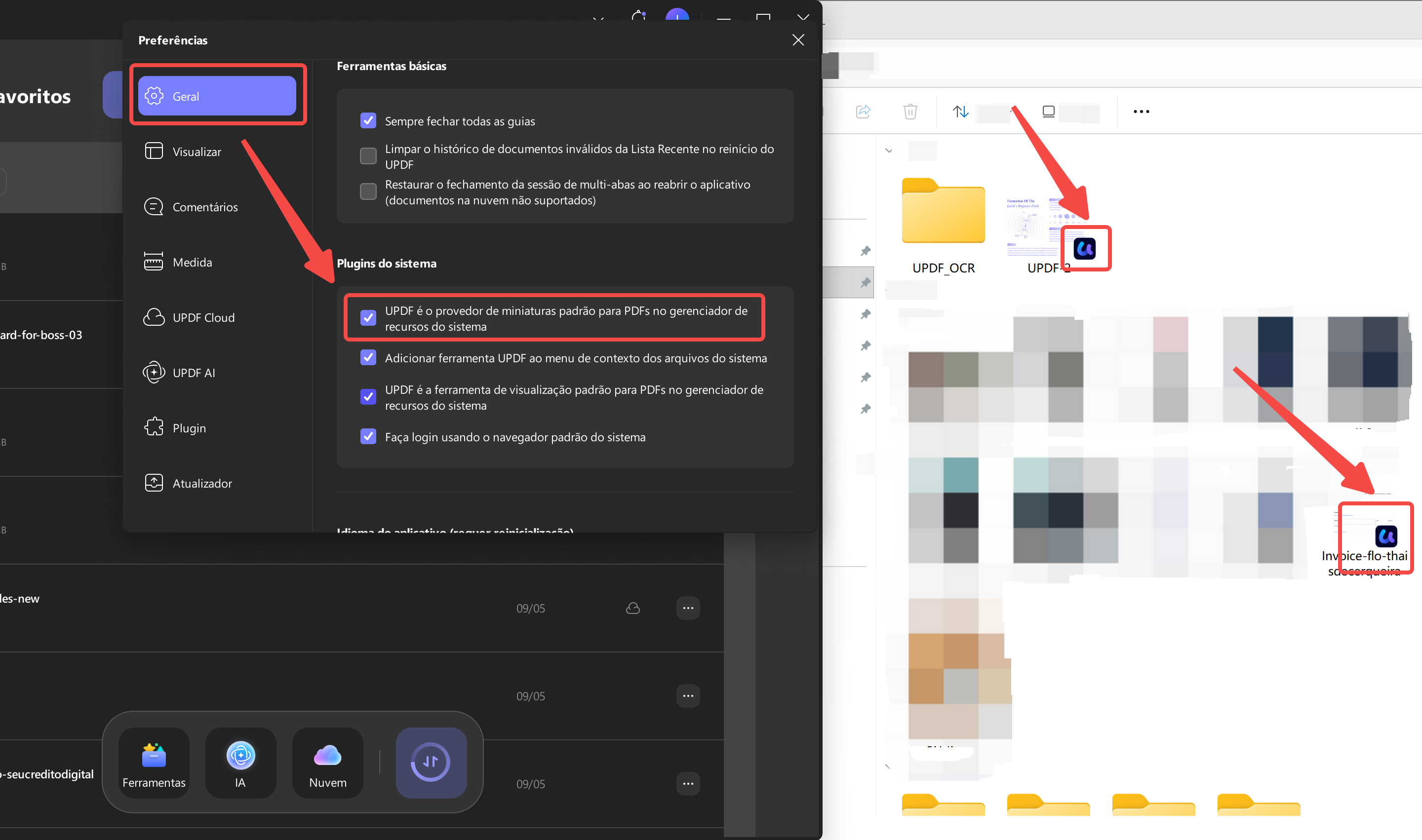This screenshot has height=840, width=1422.
Task: Enable 'Limpar o histórico de documentos inválidos'
Action: (x=368, y=155)
